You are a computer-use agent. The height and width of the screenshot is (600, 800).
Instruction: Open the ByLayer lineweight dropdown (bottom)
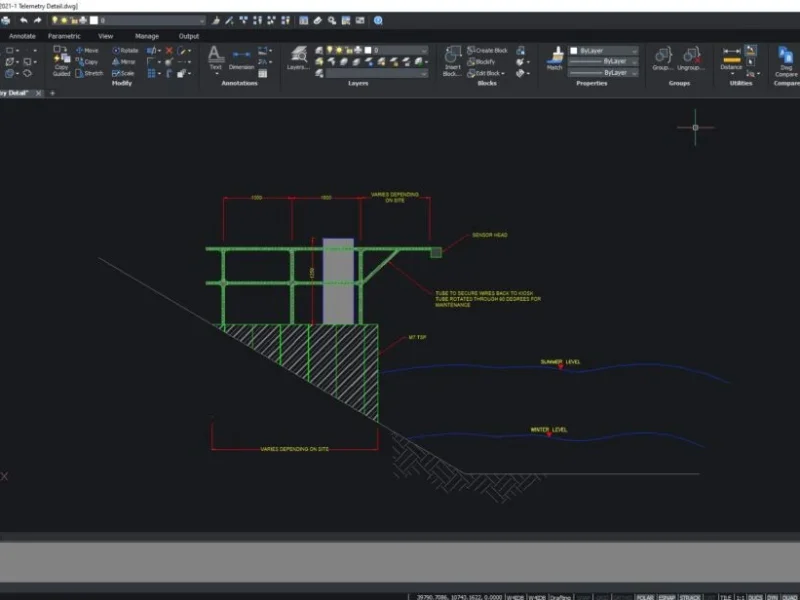pyautogui.click(x=604, y=73)
